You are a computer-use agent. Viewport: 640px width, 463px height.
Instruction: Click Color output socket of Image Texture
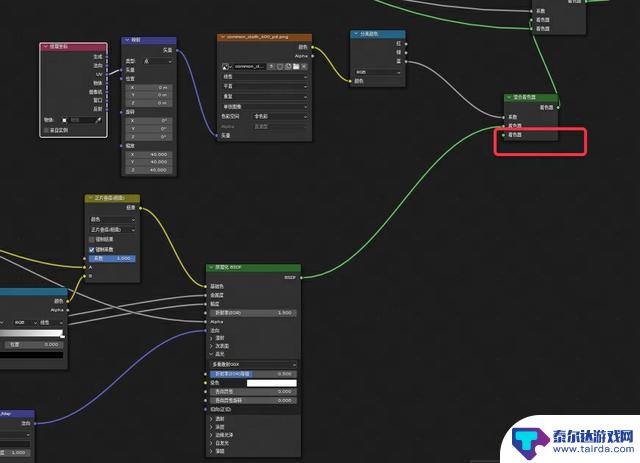click(313, 47)
